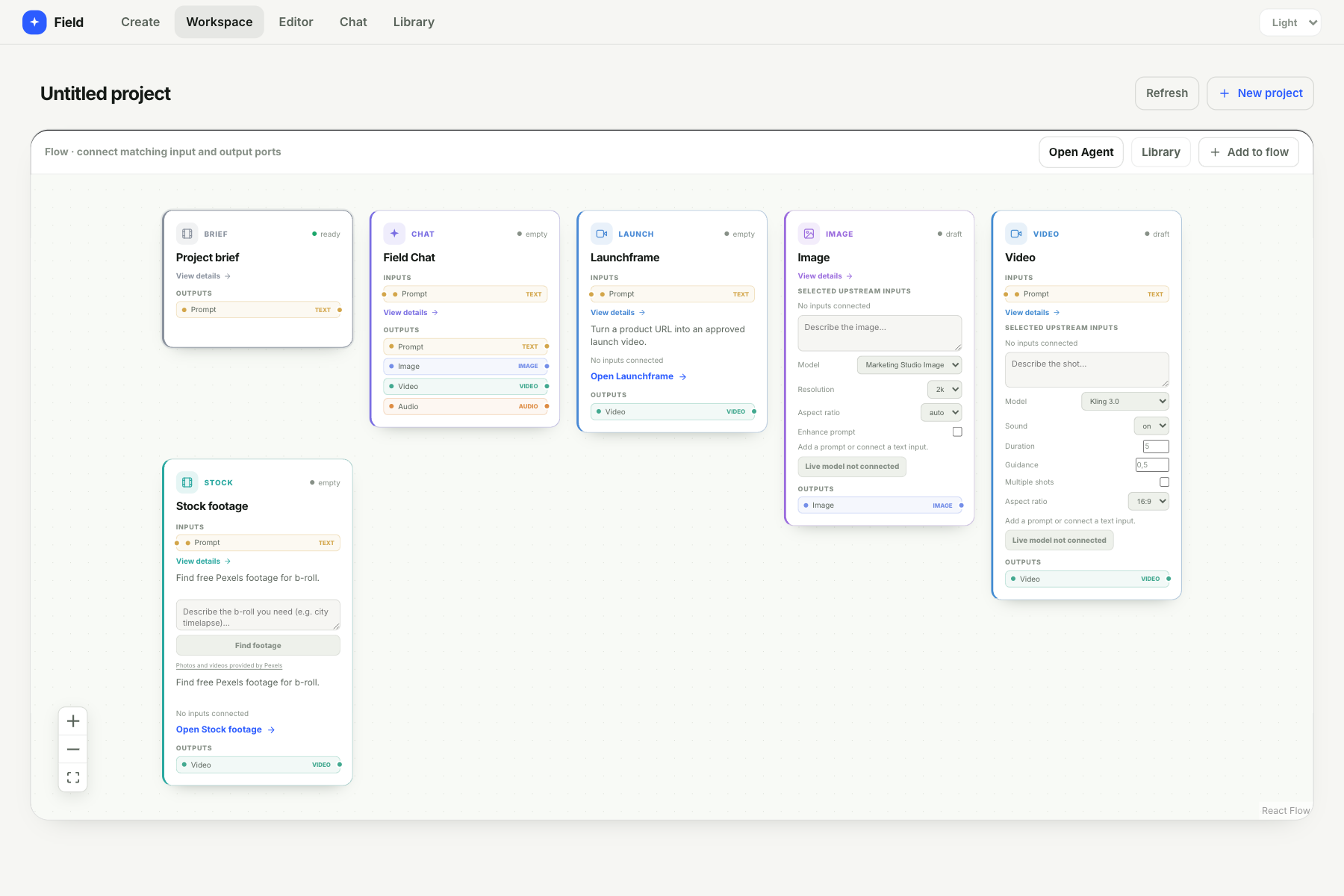The height and width of the screenshot is (896, 1344).
Task: Click the Image node output port
Action: 962,505
